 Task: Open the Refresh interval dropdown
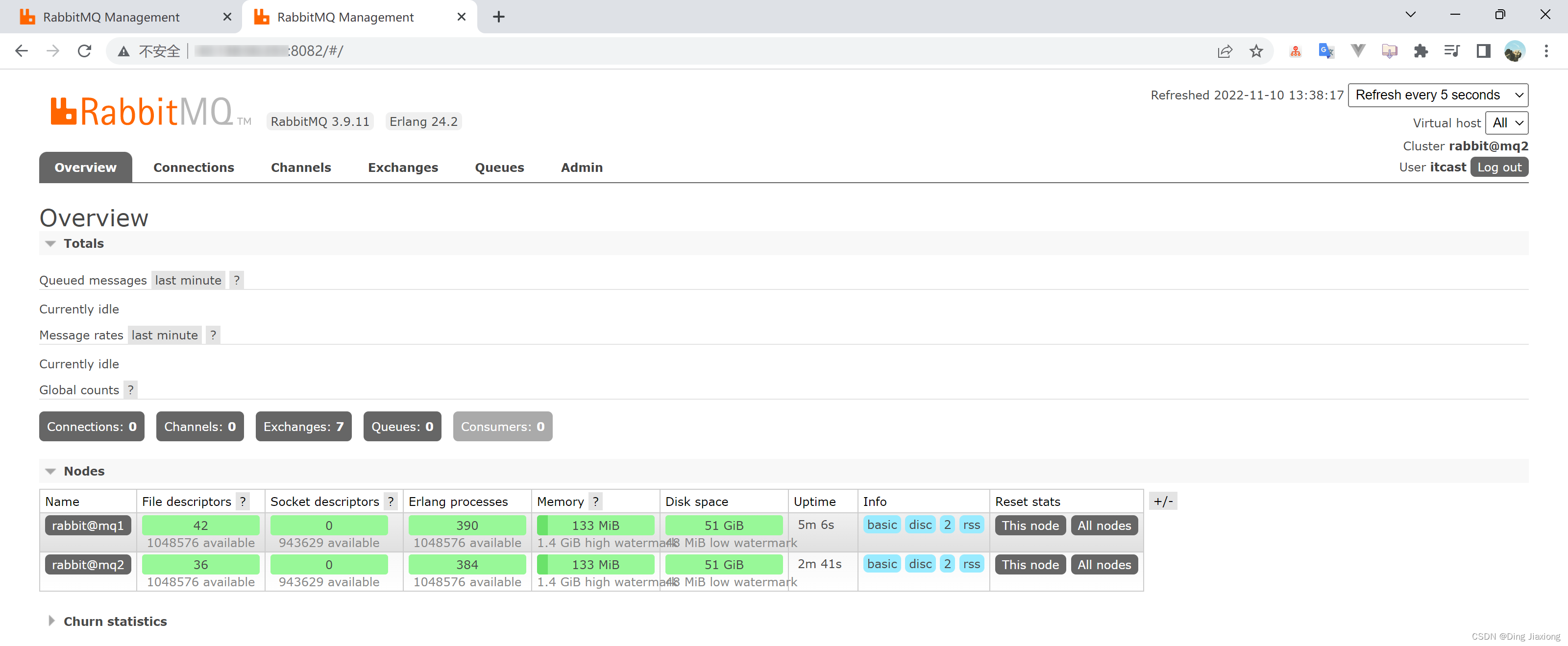[1438, 95]
